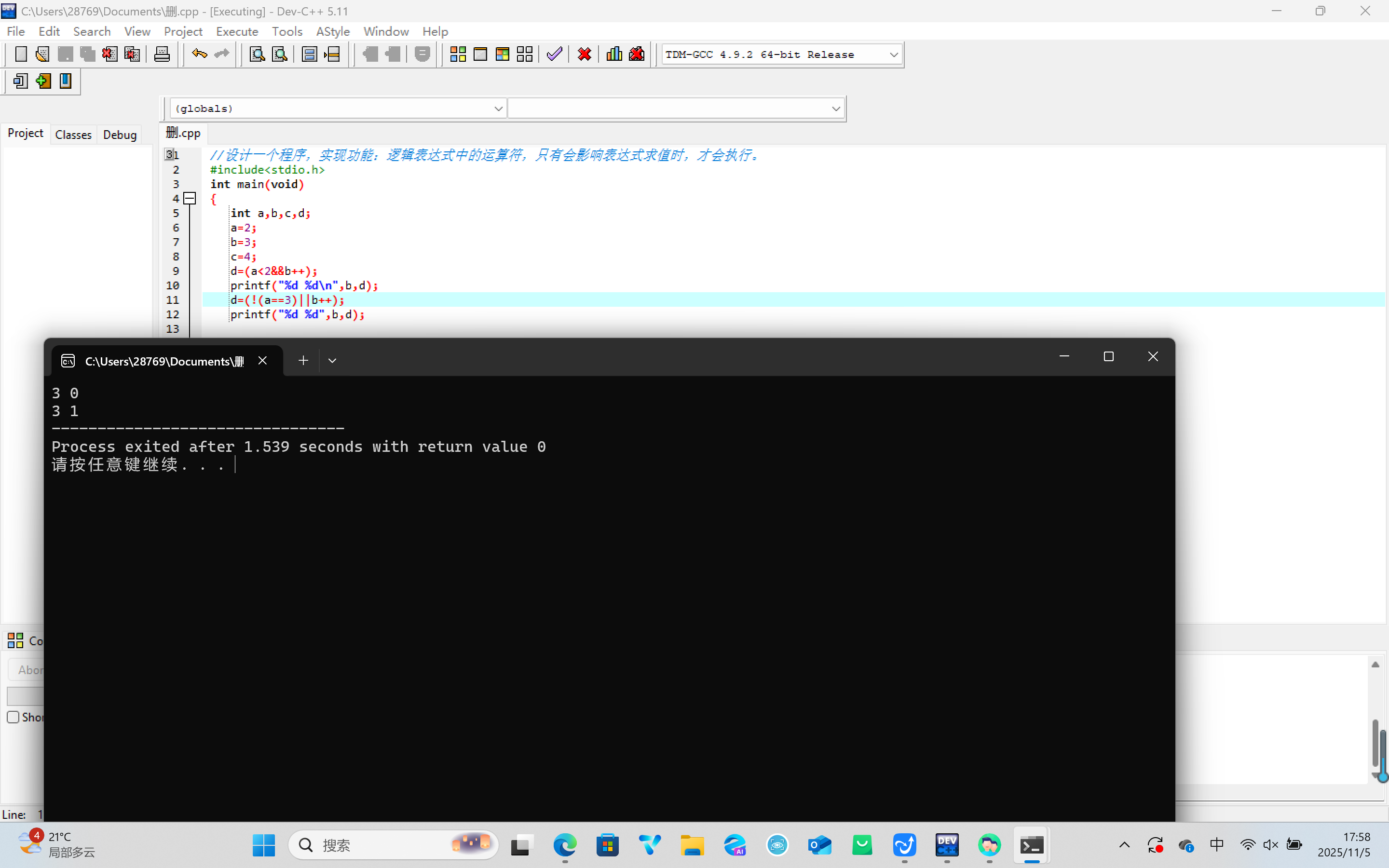Click the Windows Start button on taskbar
1389x868 pixels.
tap(263, 845)
